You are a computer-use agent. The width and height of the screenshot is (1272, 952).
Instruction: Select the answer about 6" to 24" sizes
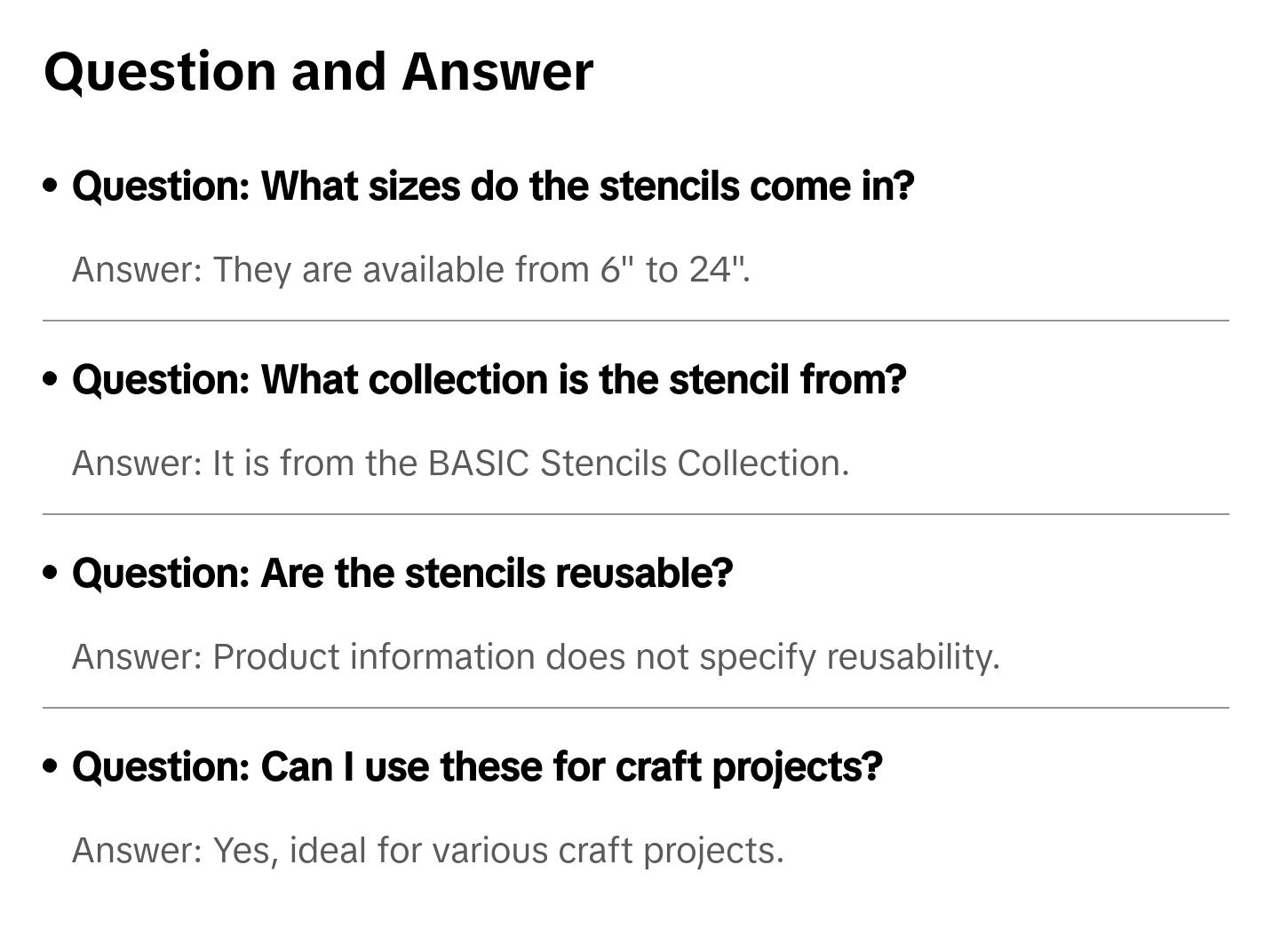(x=410, y=269)
